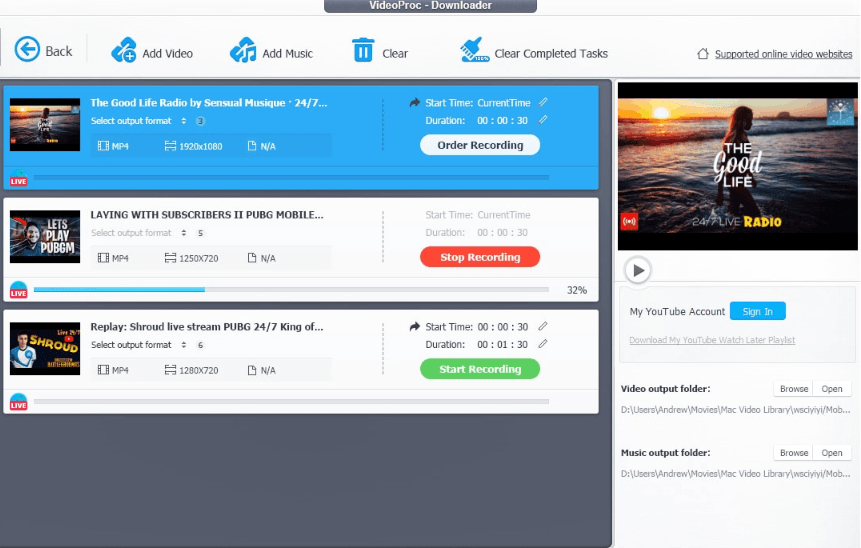This screenshot has width=861, height=548.
Task: Expand output format for Good Life Radio
Action: 184,121
